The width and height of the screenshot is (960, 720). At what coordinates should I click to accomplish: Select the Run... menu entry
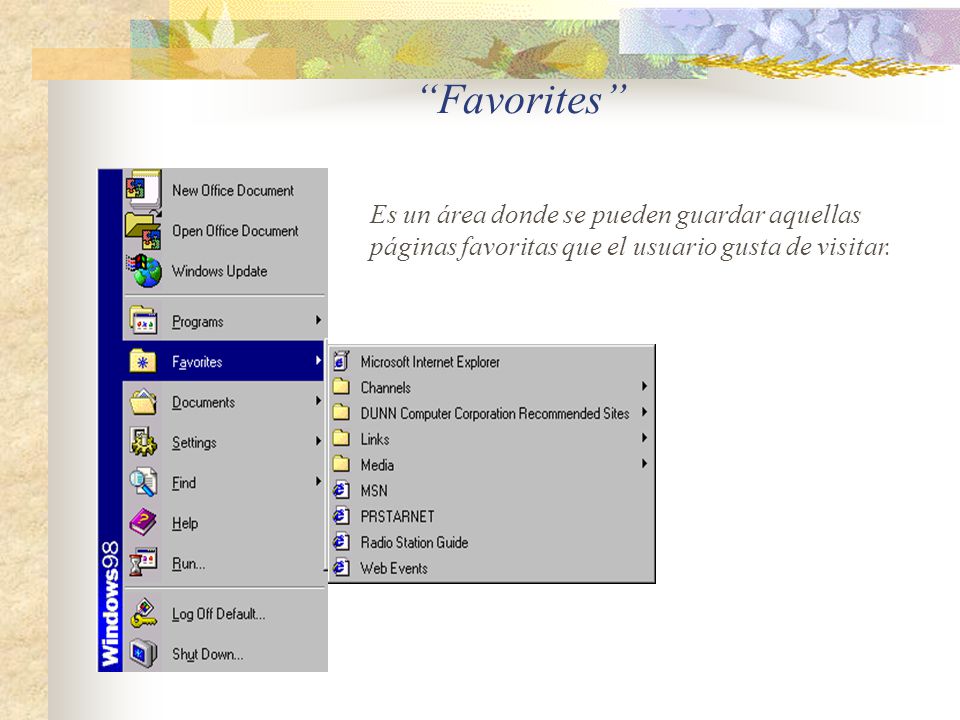point(225,563)
